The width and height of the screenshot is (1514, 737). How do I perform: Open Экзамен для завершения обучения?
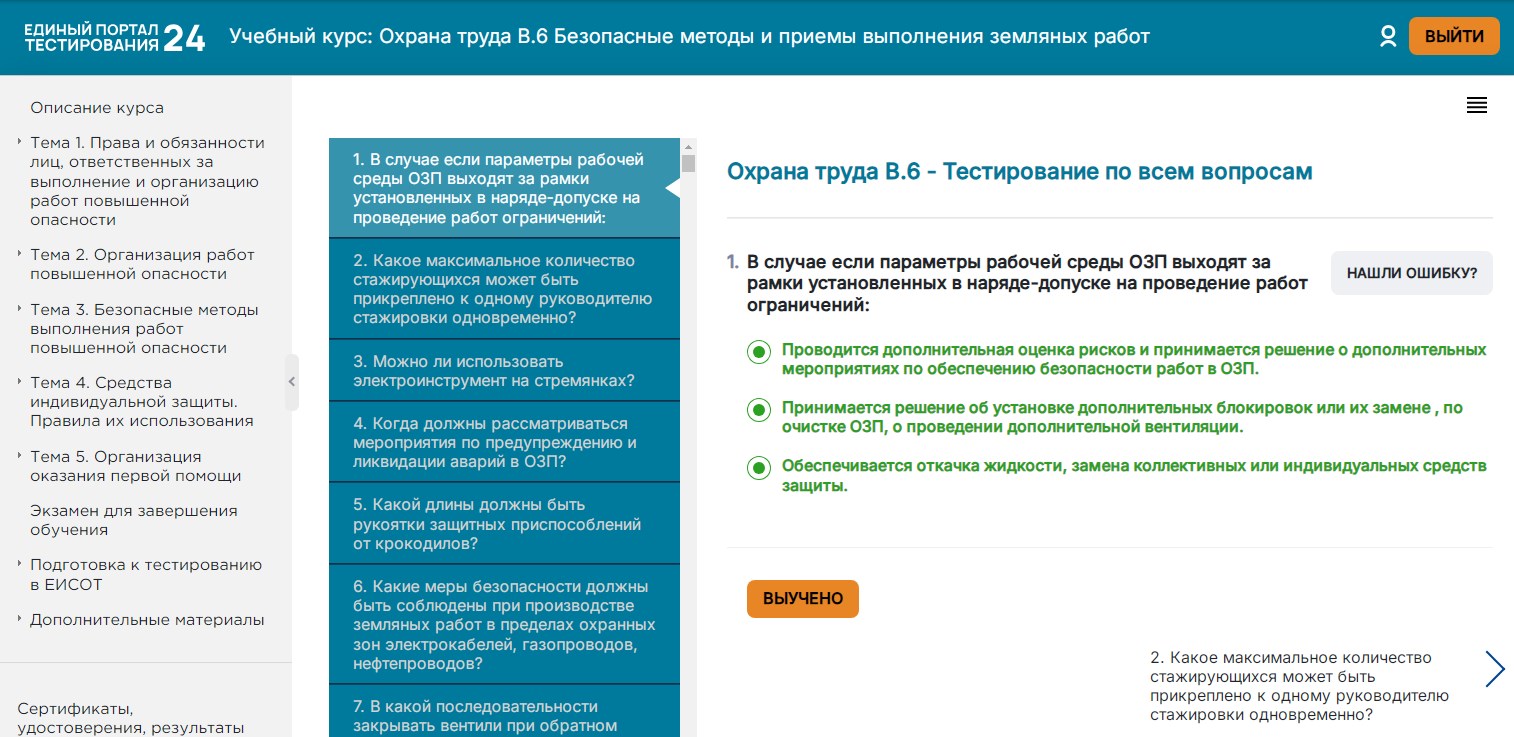pos(133,520)
